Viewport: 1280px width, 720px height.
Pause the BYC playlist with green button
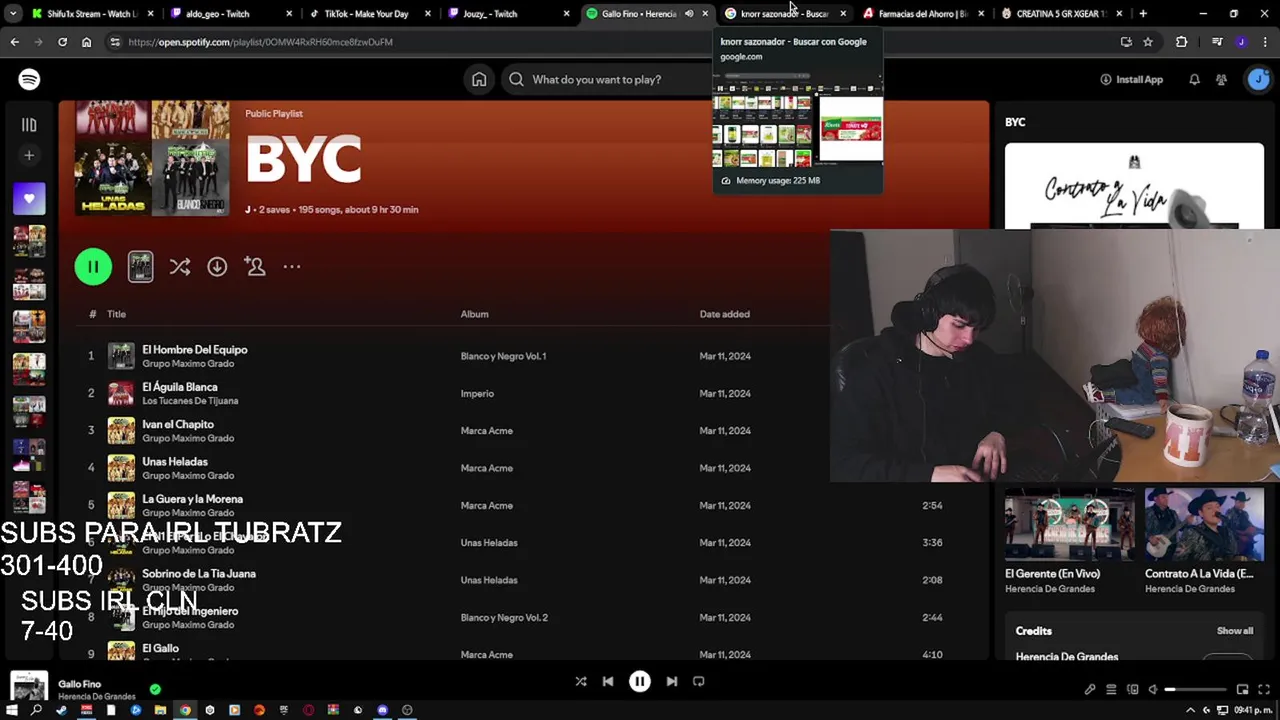[93, 266]
